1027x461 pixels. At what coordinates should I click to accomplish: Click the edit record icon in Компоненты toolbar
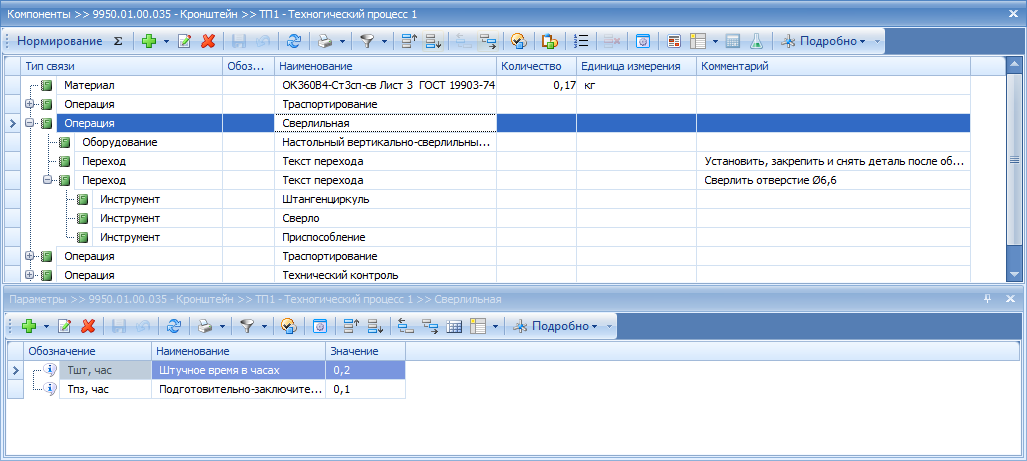(185, 41)
